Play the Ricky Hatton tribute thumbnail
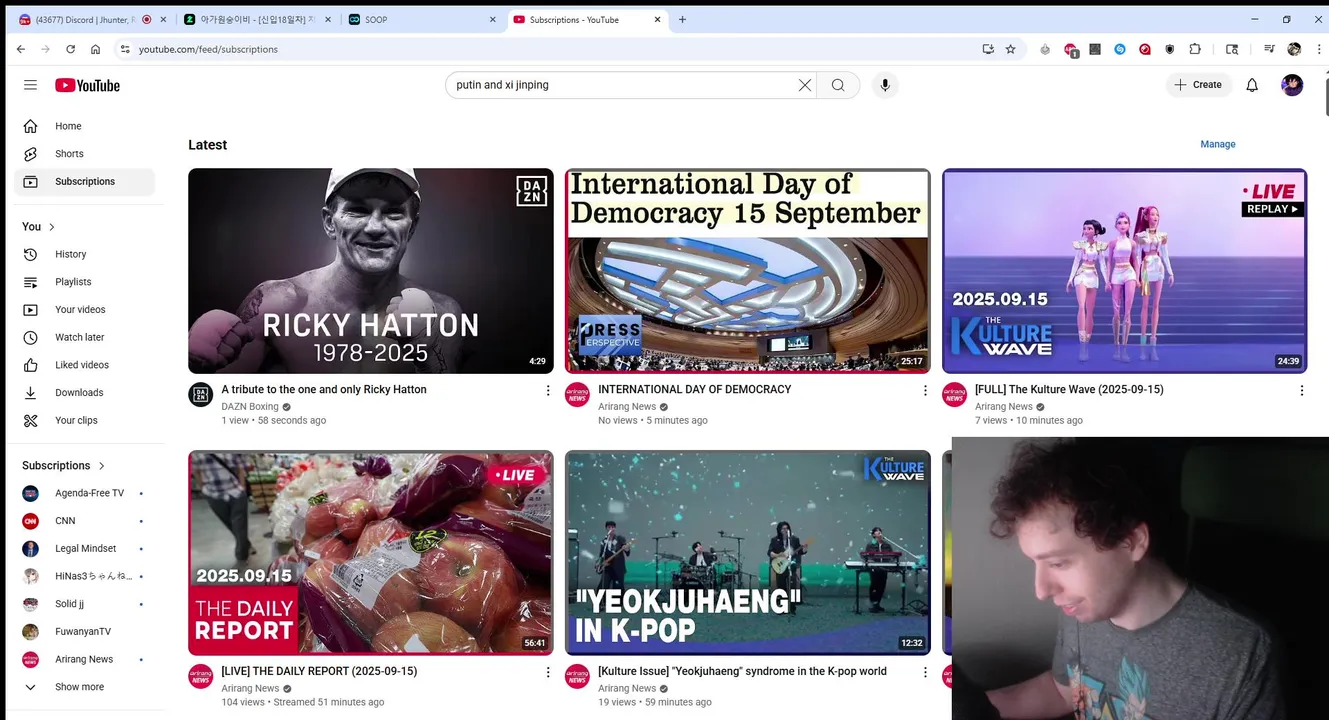Viewport: 1329px width, 720px height. click(371, 271)
